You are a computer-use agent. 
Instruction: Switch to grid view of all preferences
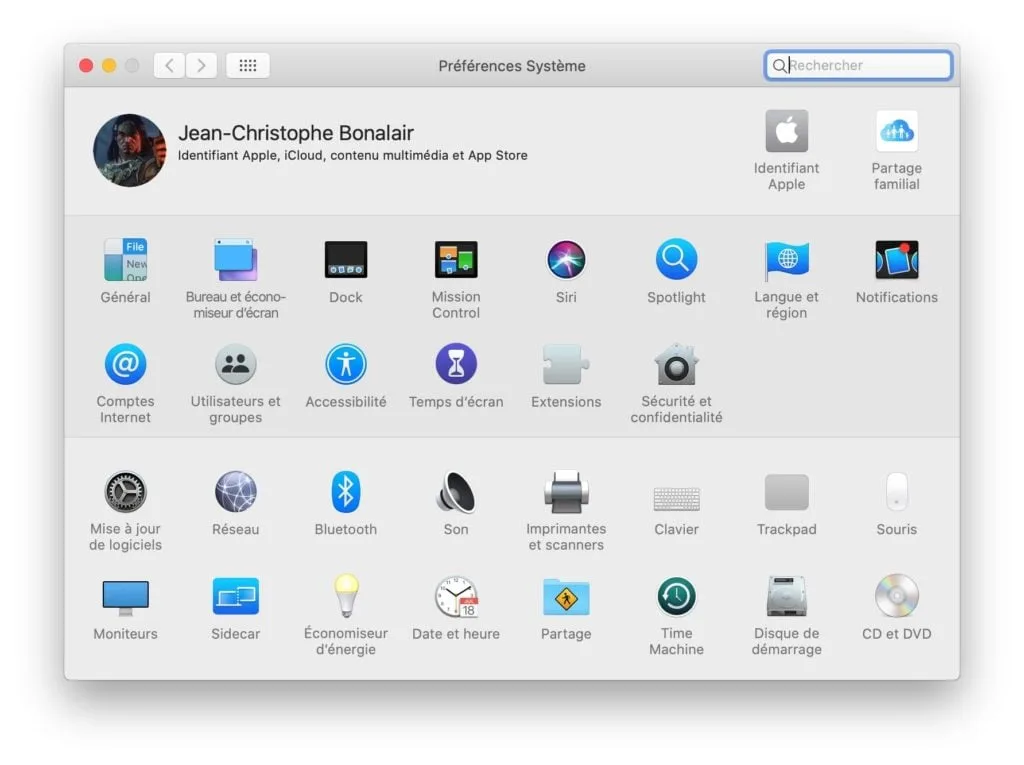coord(248,65)
